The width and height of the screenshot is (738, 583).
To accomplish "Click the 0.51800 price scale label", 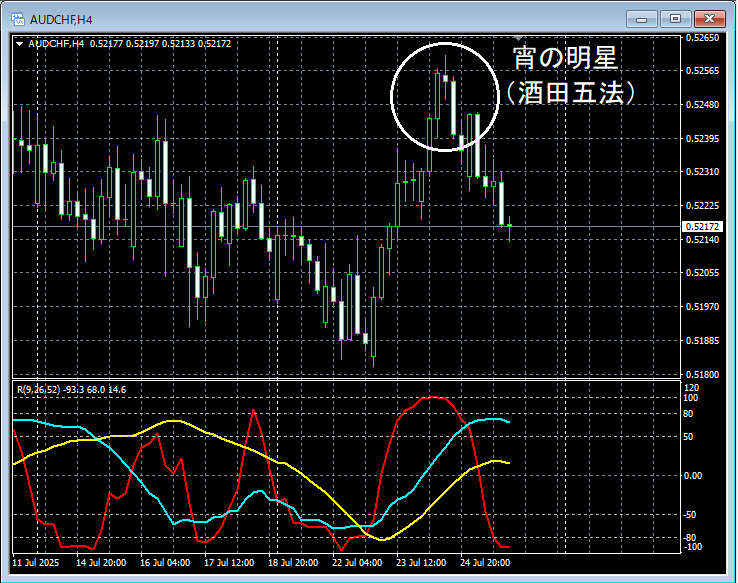I will 703,375.
